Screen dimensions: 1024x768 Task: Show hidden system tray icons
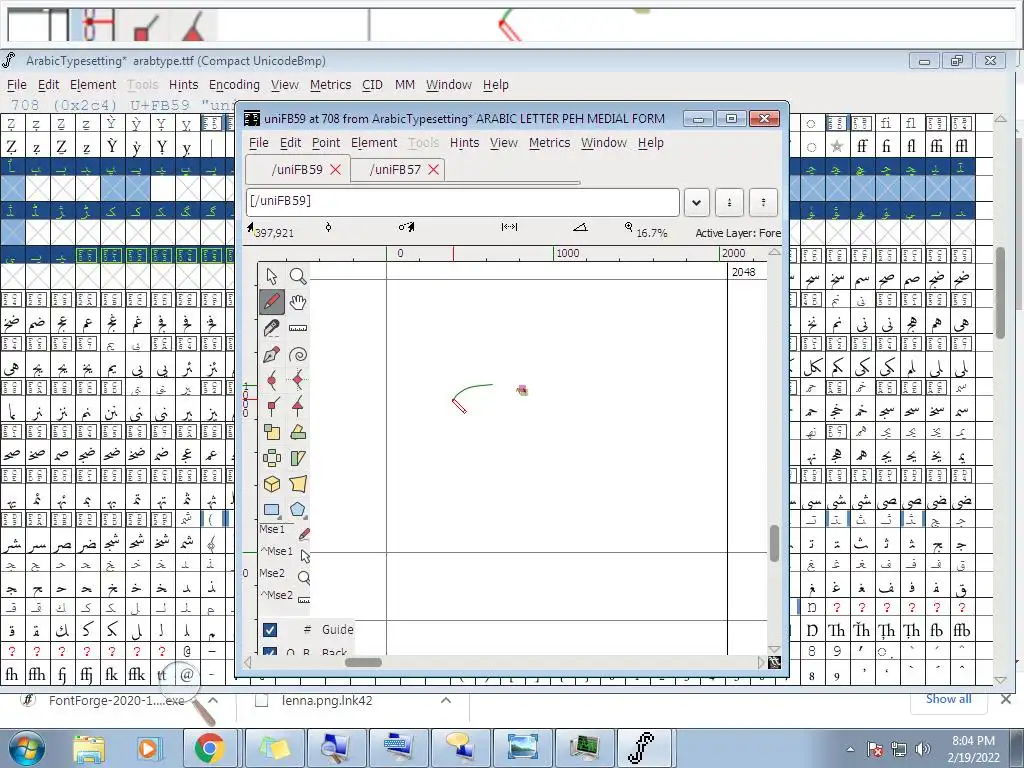click(x=850, y=749)
